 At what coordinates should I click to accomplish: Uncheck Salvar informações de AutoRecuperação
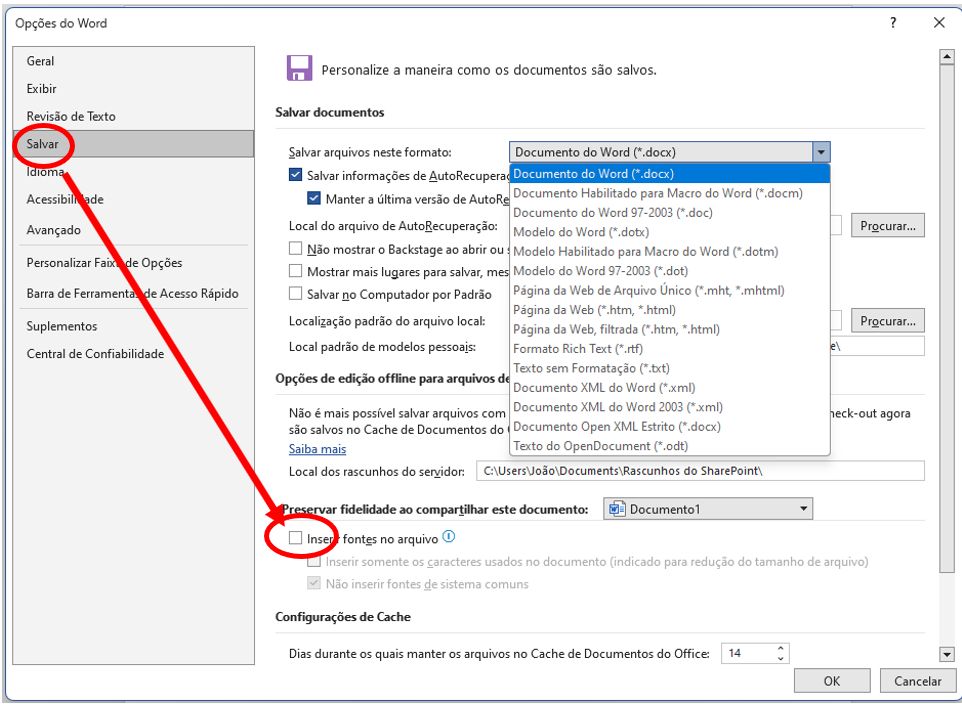click(x=295, y=174)
